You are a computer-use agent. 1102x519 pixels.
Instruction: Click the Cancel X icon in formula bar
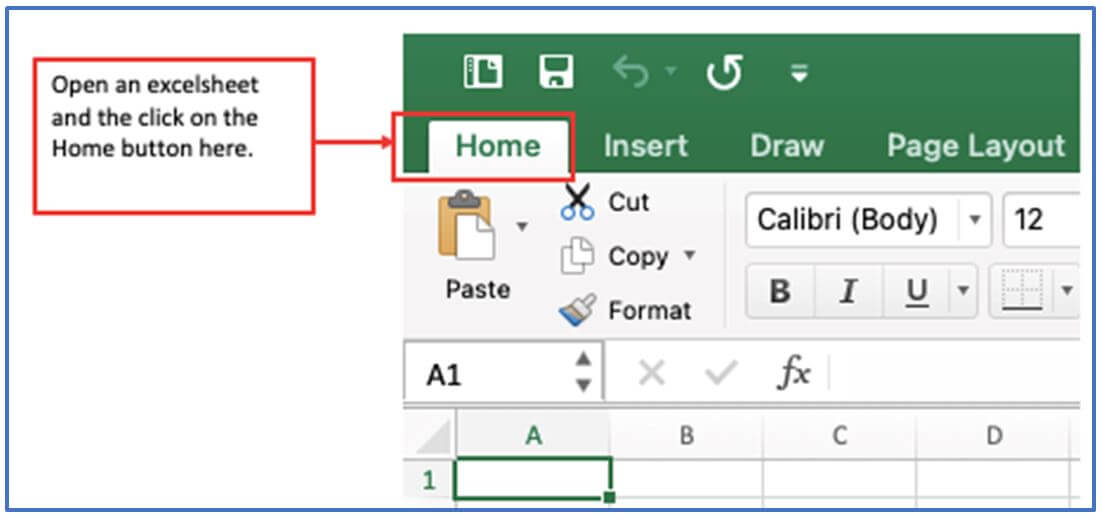click(x=652, y=373)
